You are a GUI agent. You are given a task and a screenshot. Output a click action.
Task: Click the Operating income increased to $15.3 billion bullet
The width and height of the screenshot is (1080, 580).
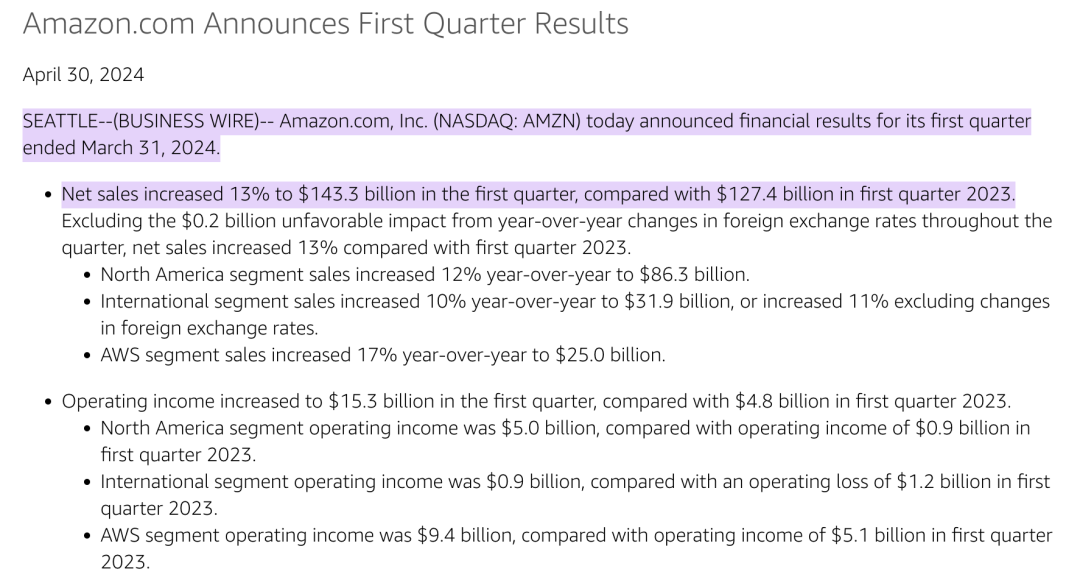(536, 401)
